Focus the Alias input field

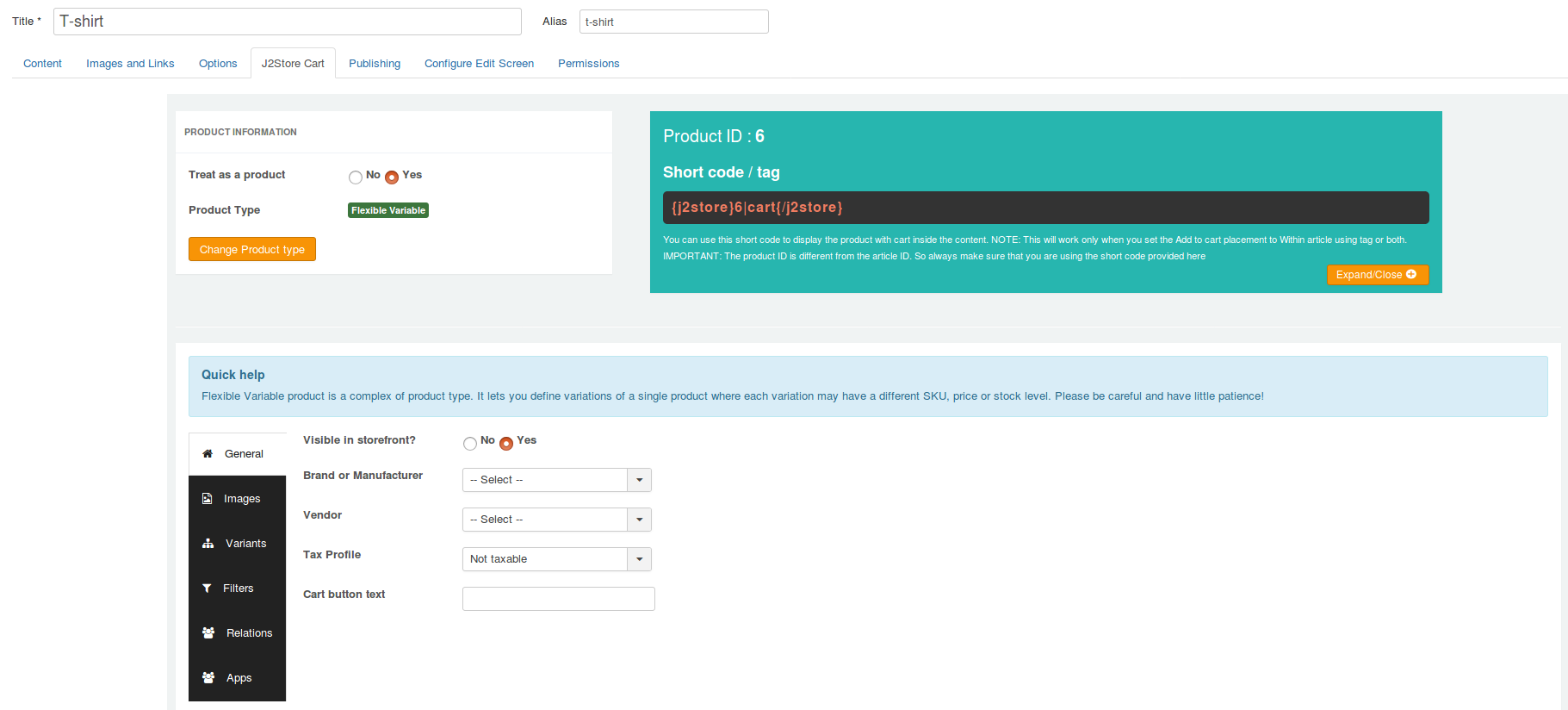point(673,22)
